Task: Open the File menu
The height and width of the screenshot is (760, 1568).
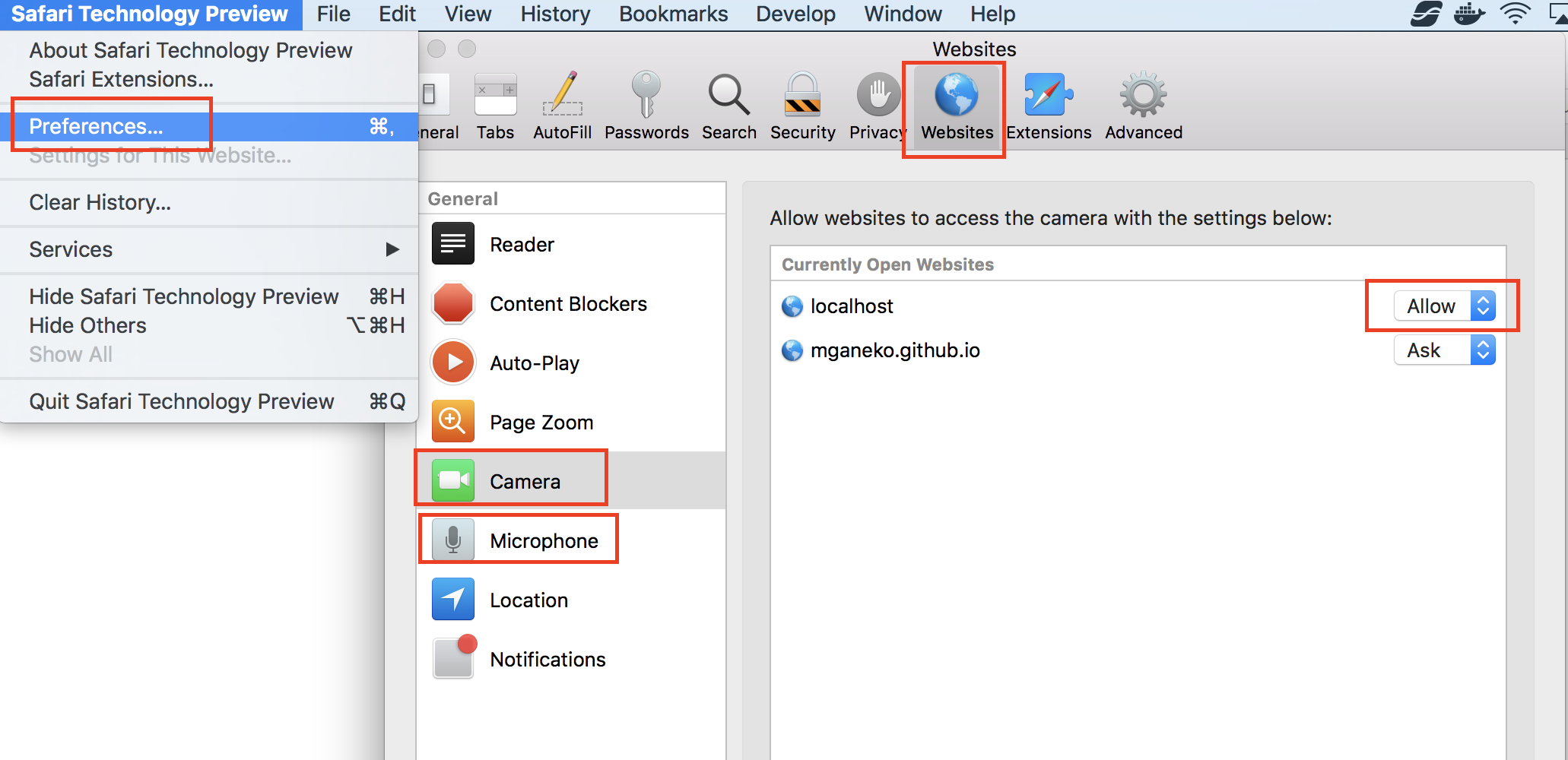Action: pyautogui.click(x=333, y=14)
